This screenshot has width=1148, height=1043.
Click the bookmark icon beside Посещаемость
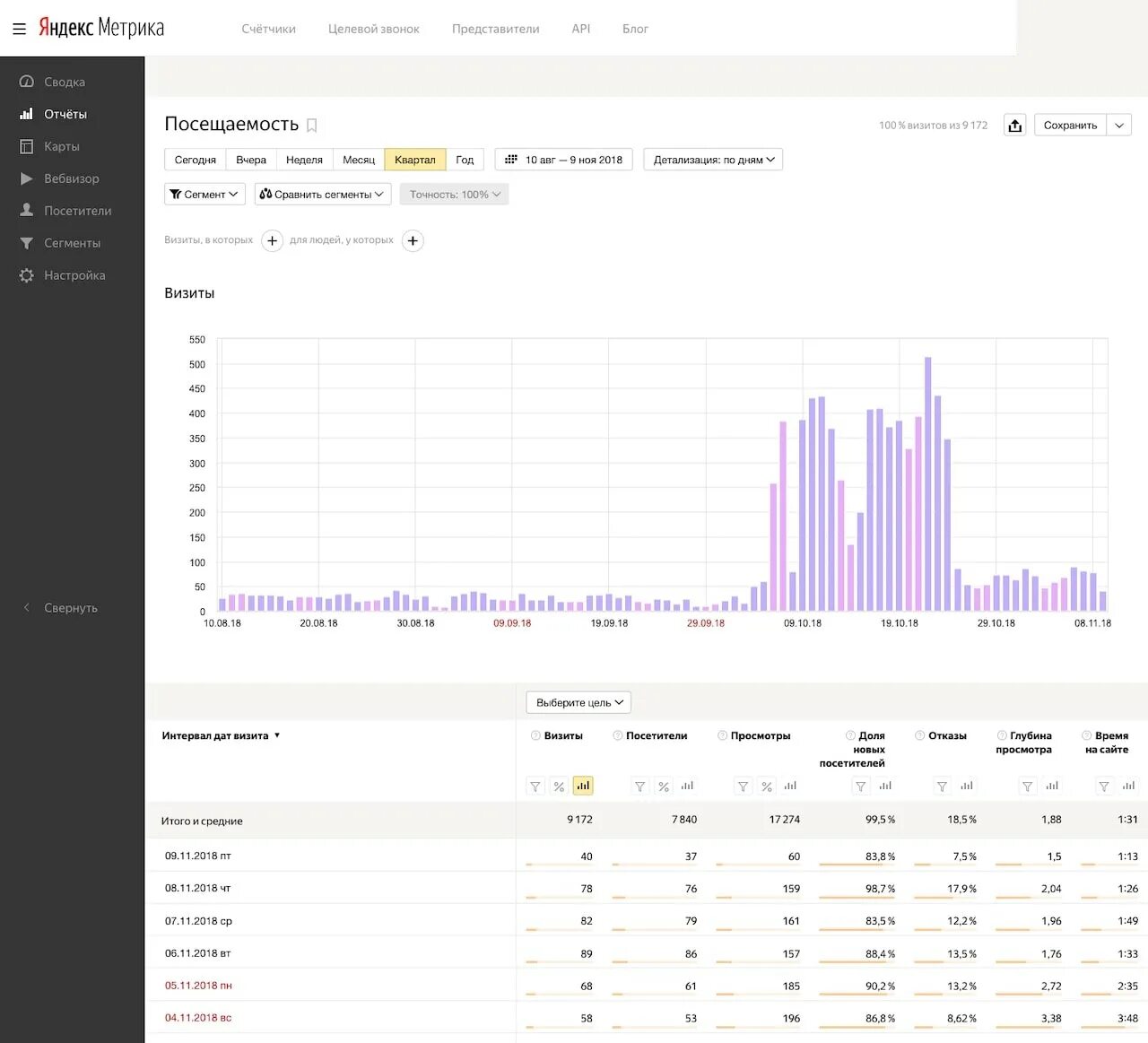click(312, 126)
